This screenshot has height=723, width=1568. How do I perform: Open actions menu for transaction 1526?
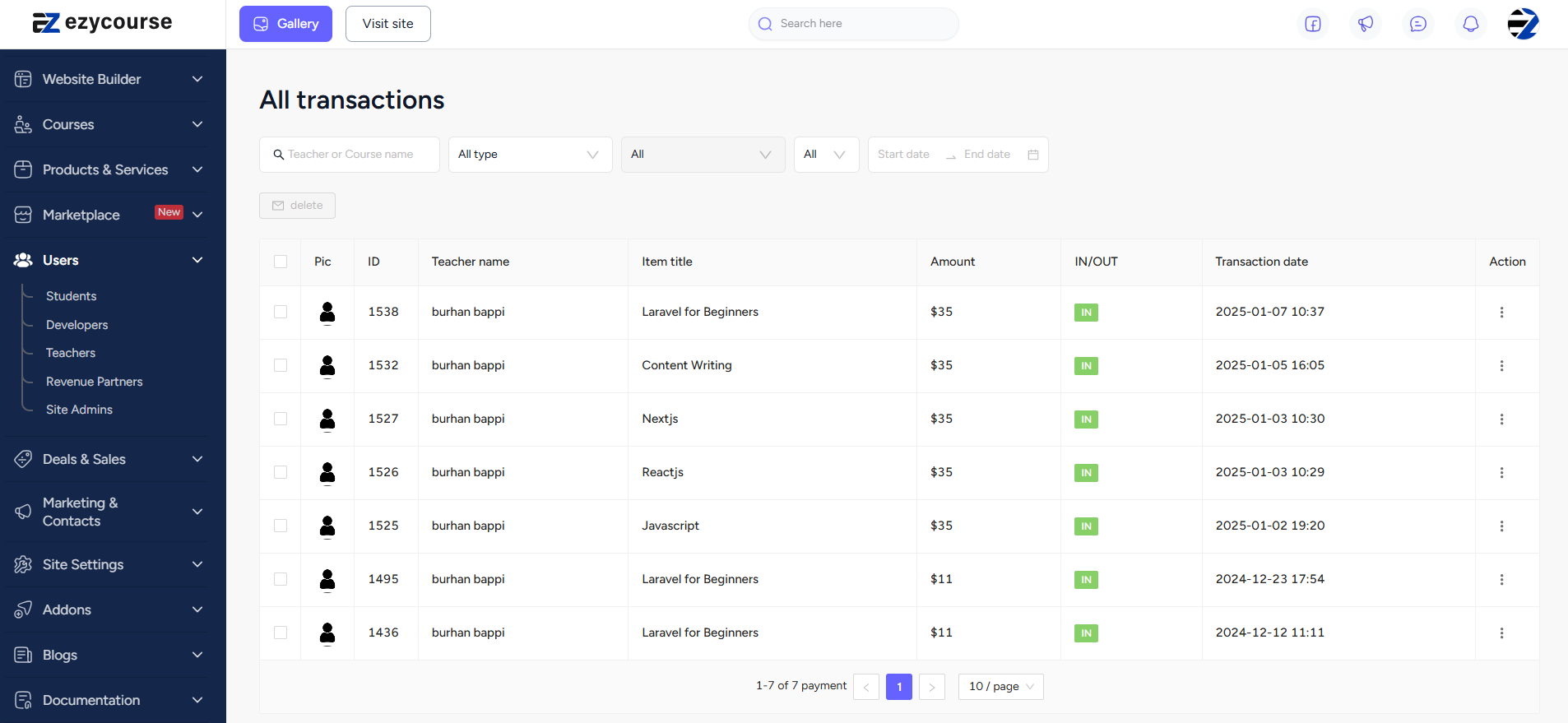click(1501, 473)
